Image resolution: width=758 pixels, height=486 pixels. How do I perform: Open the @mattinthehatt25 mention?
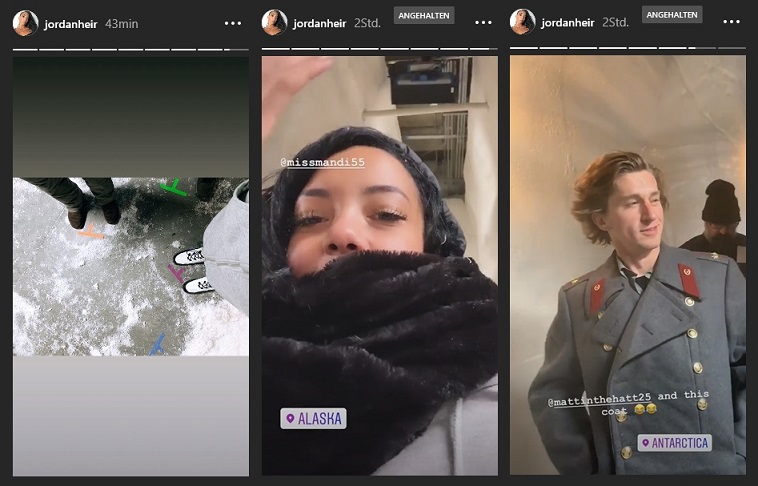(599, 400)
